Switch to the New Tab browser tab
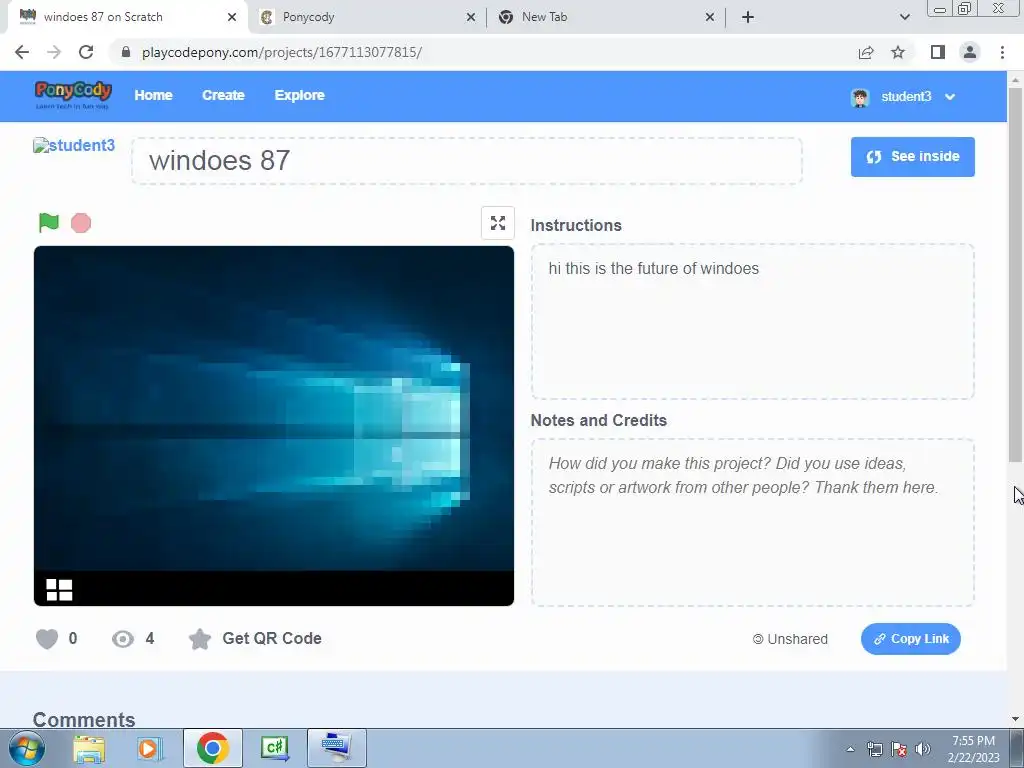 604,17
